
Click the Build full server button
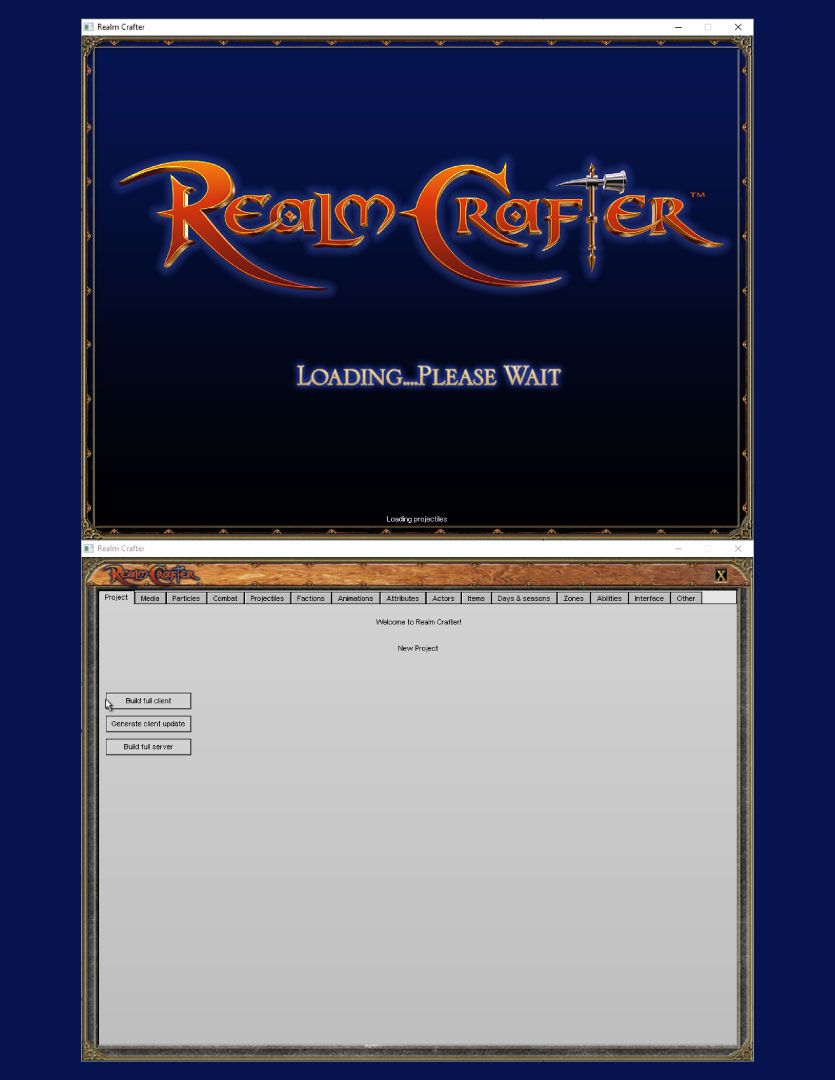click(x=149, y=747)
